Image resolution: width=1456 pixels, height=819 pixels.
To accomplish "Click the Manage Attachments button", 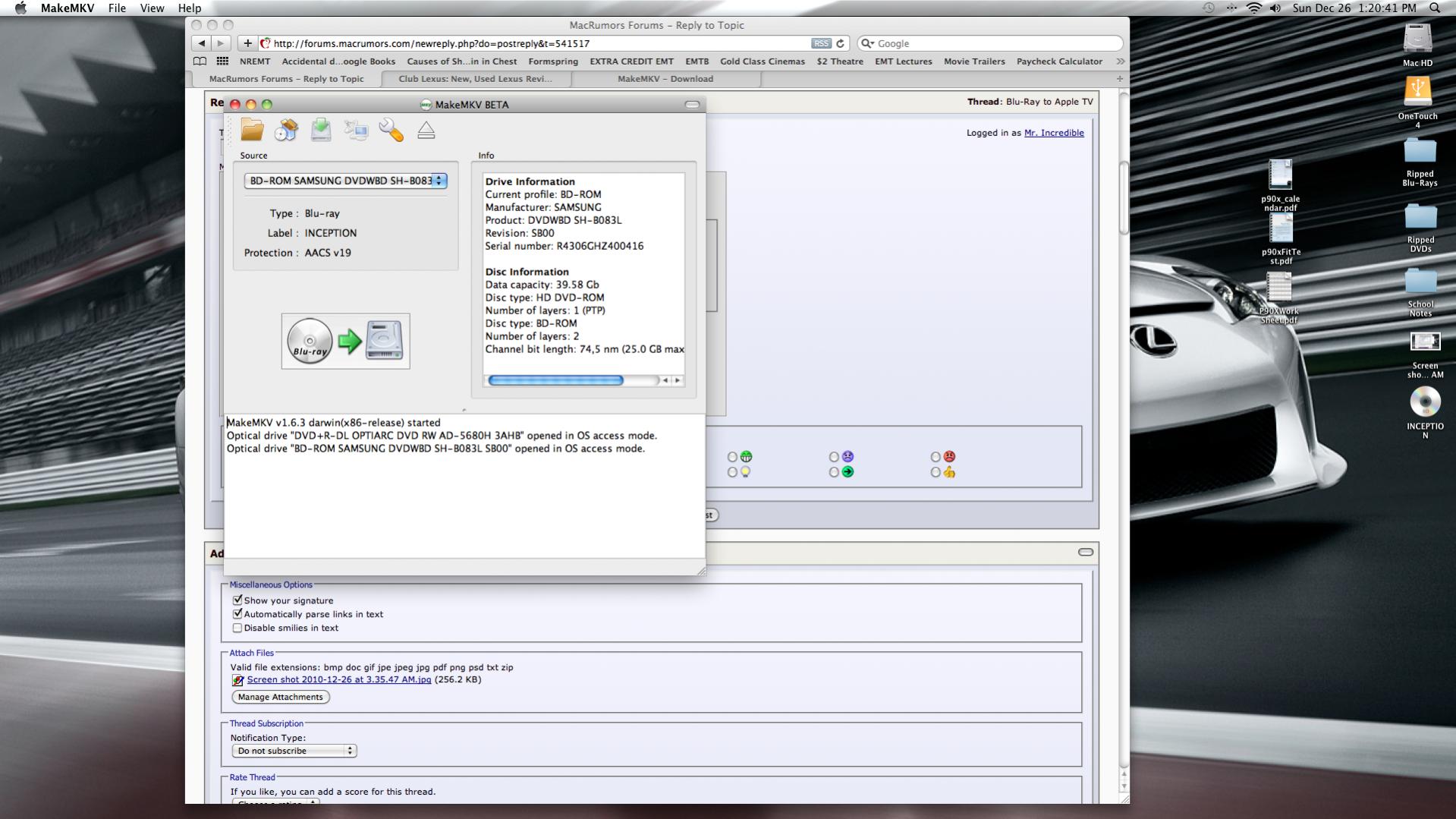I will point(281,697).
